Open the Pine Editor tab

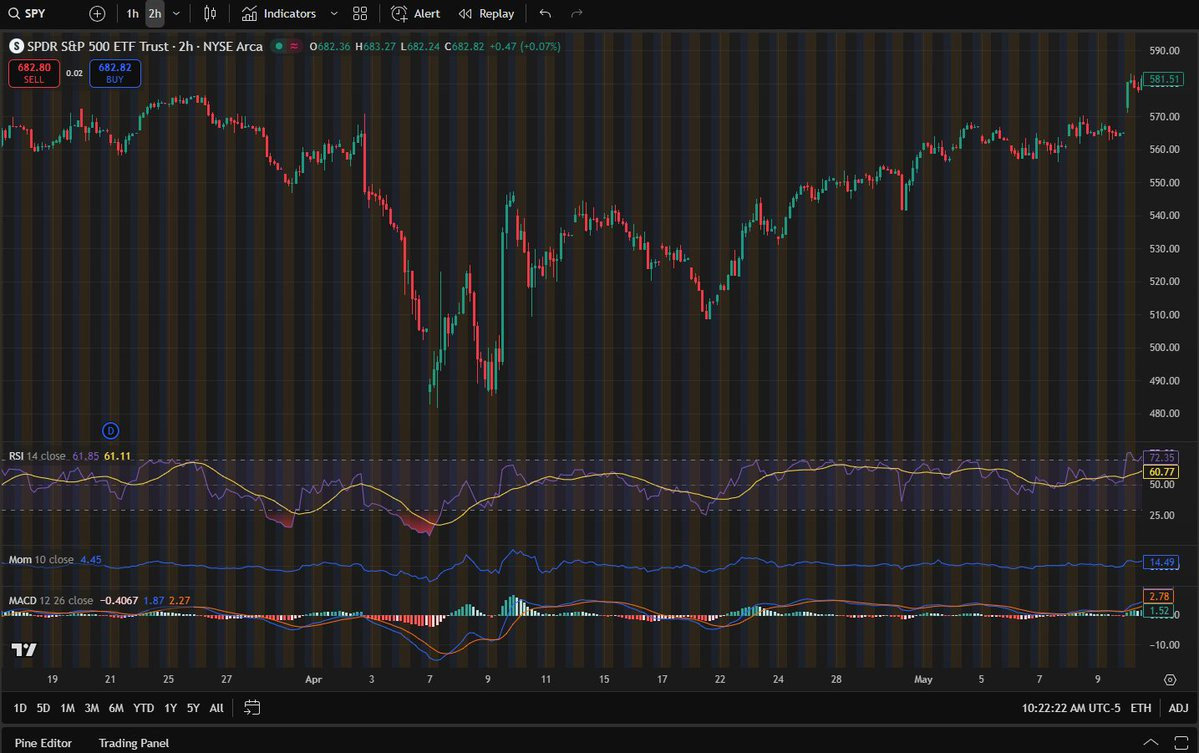[x=43, y=743]
